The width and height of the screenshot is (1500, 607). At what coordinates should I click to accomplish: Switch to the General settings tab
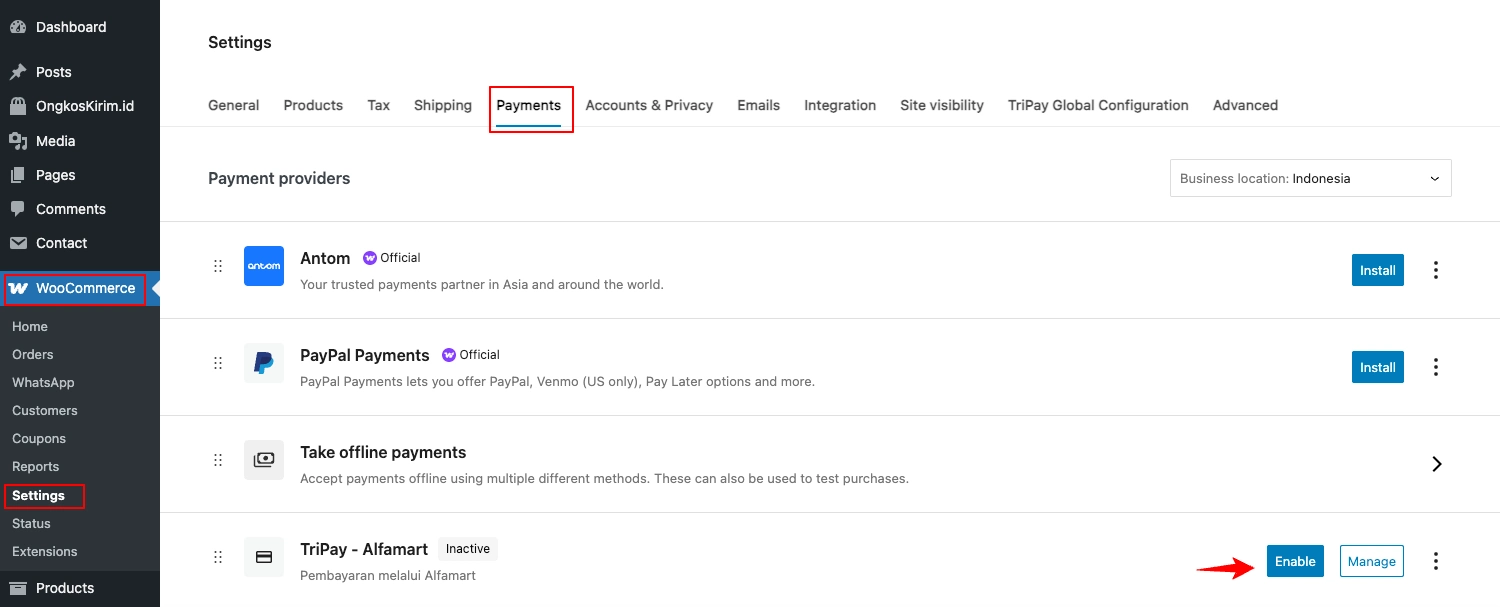coord(233,105)
